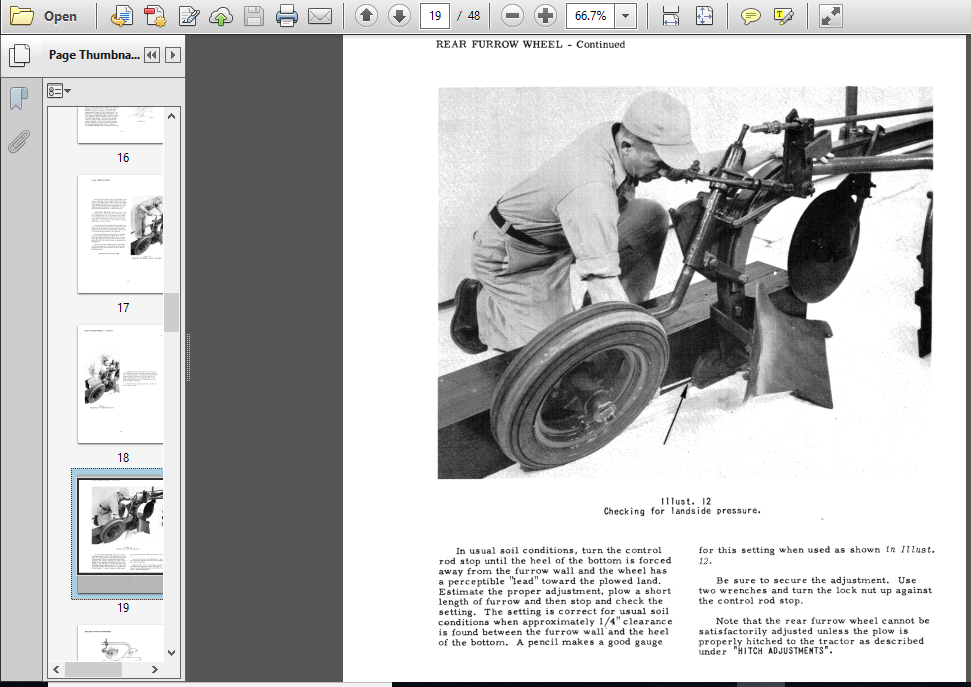Click the save disk icon
This screenshot has height=687, width=971.
(x=253, y=16)
